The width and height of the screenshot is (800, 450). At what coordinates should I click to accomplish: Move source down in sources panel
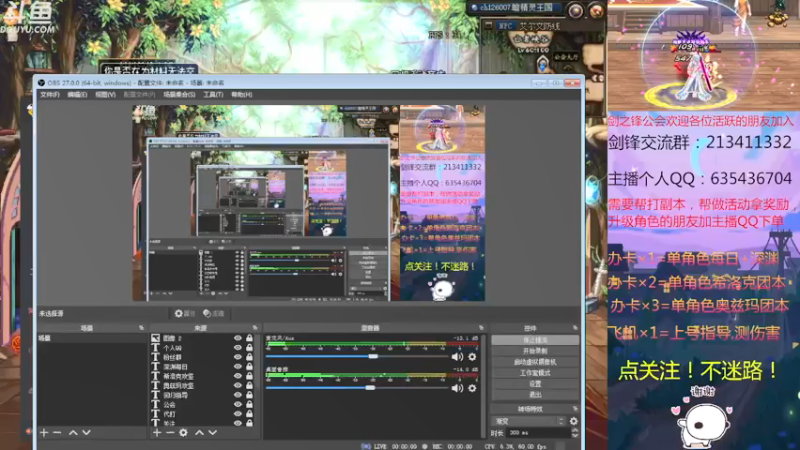(x=213, y=433)
